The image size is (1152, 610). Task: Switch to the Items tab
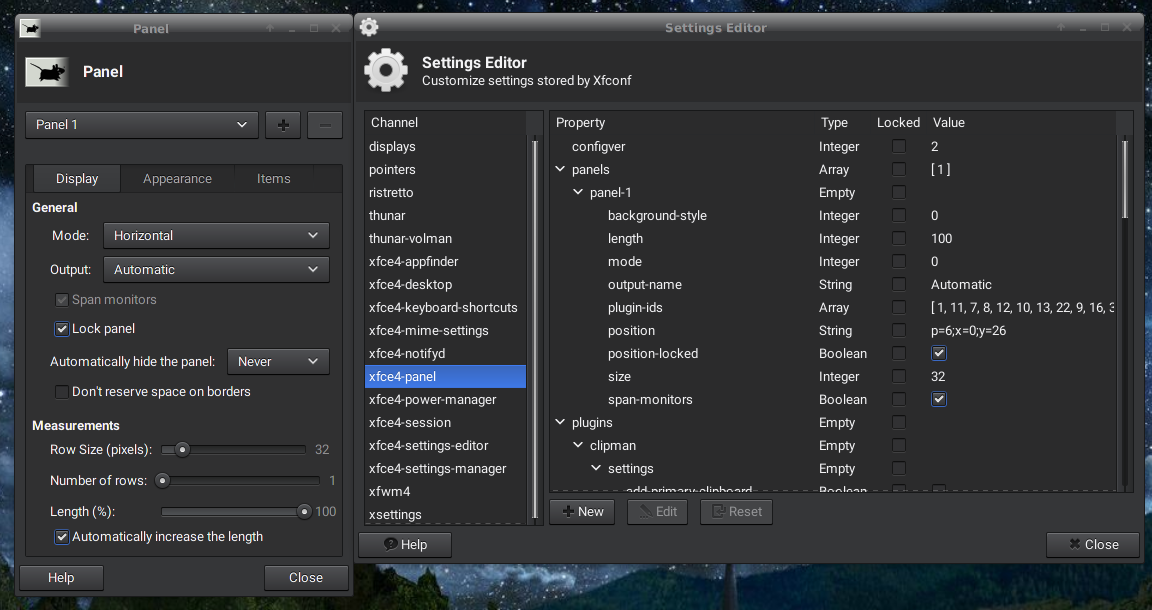[x=273, y=179]
